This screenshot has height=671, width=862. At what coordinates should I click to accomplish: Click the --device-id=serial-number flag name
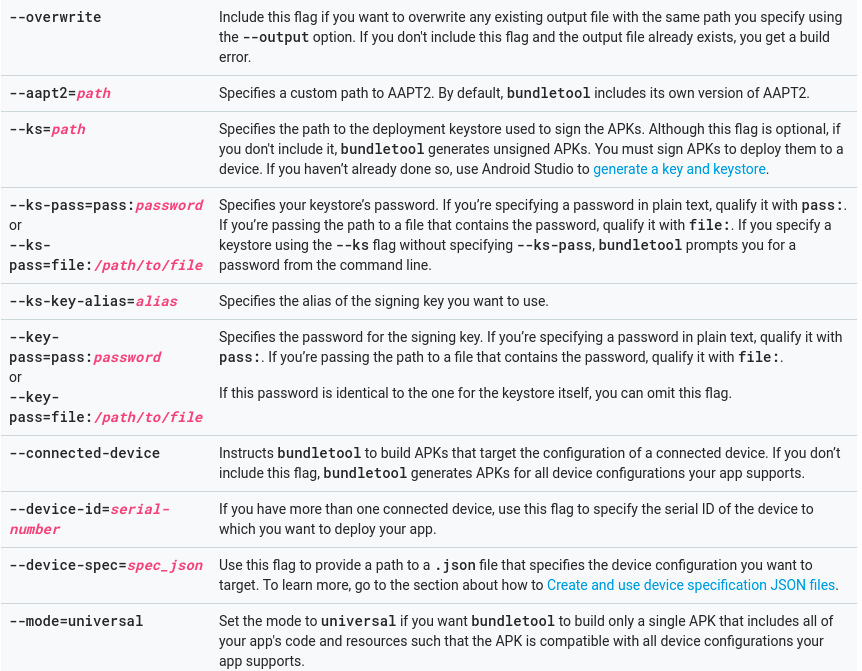(89, 519)
